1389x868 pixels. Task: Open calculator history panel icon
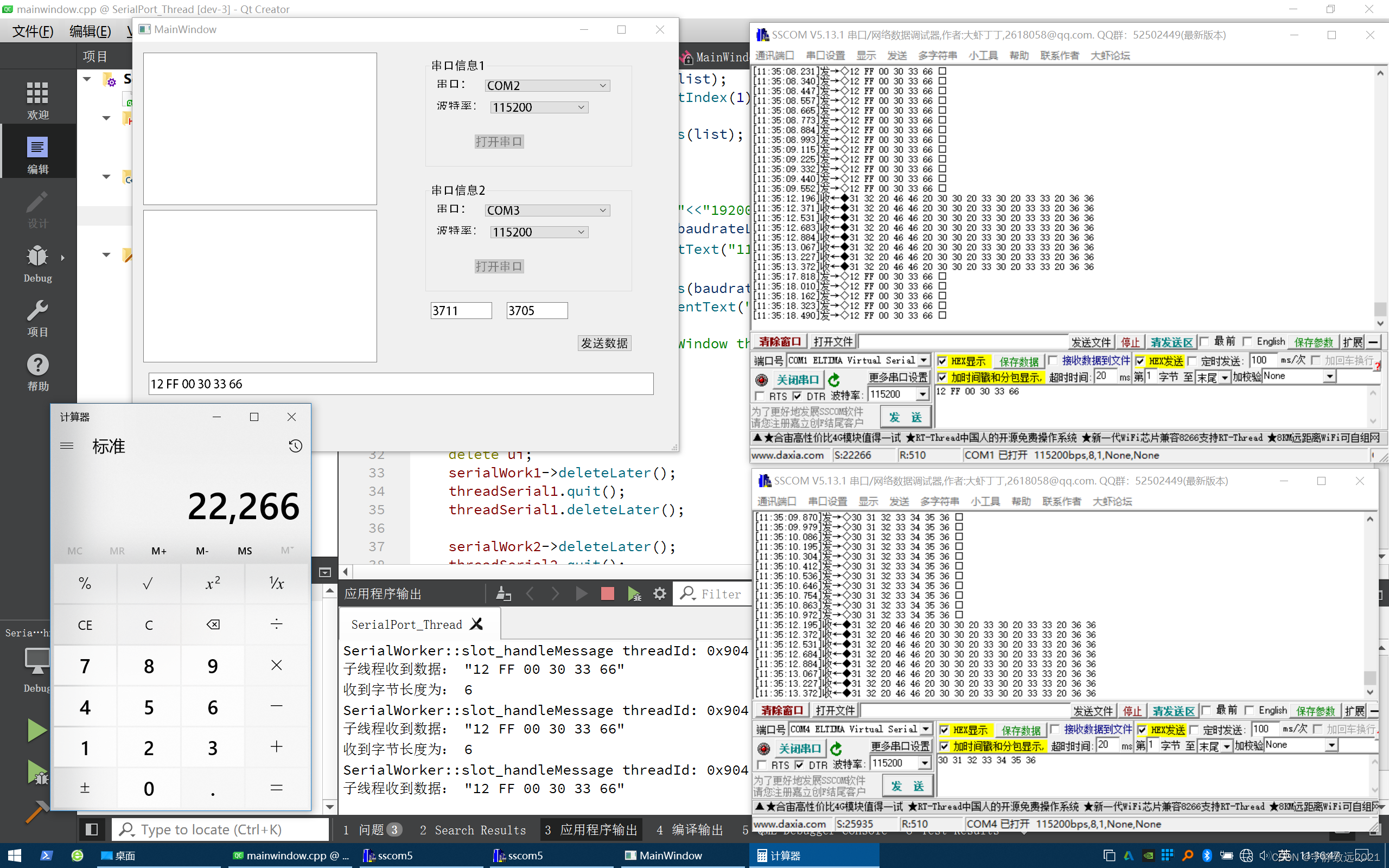[295, 445]
